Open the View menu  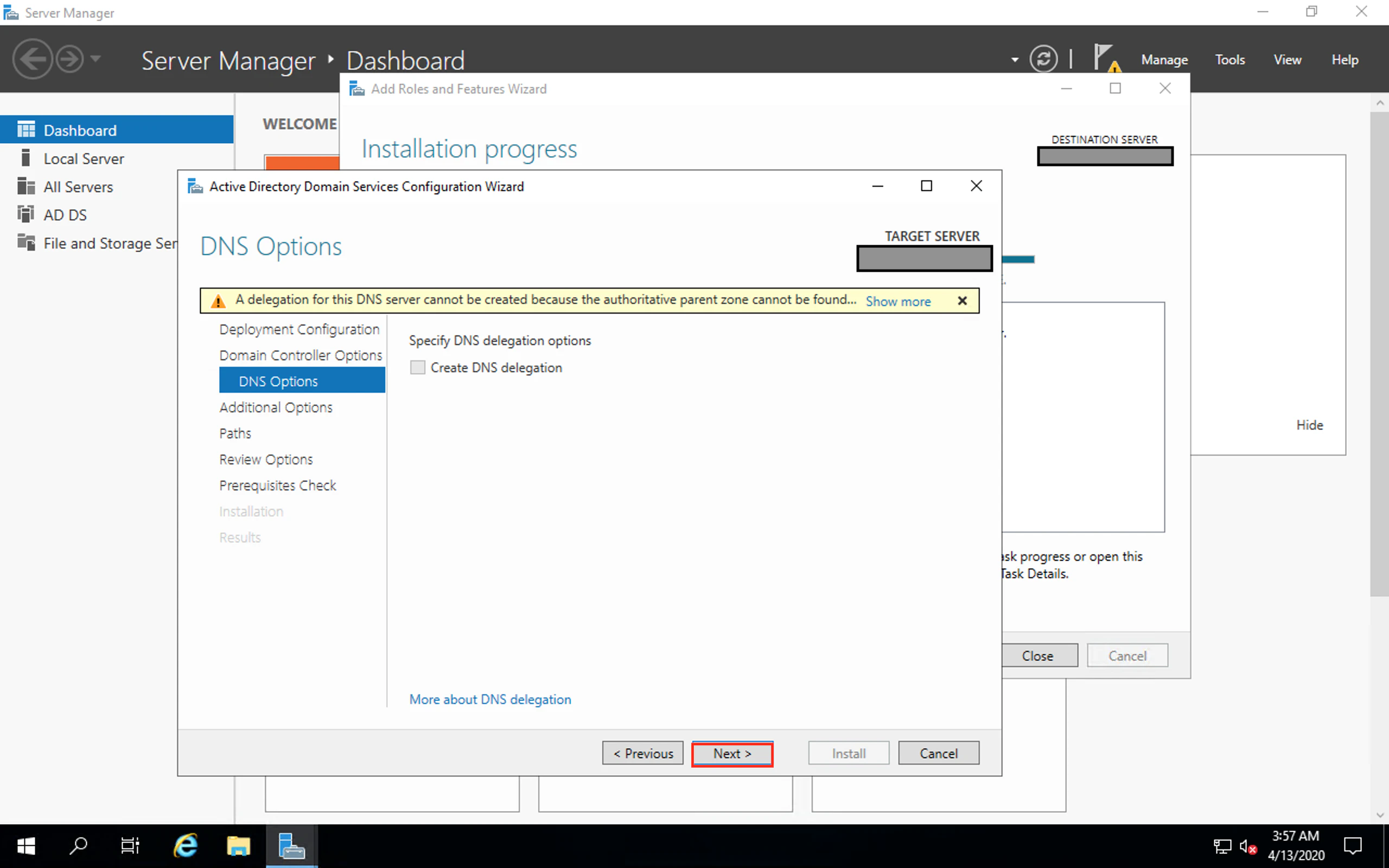(1288, 60)
